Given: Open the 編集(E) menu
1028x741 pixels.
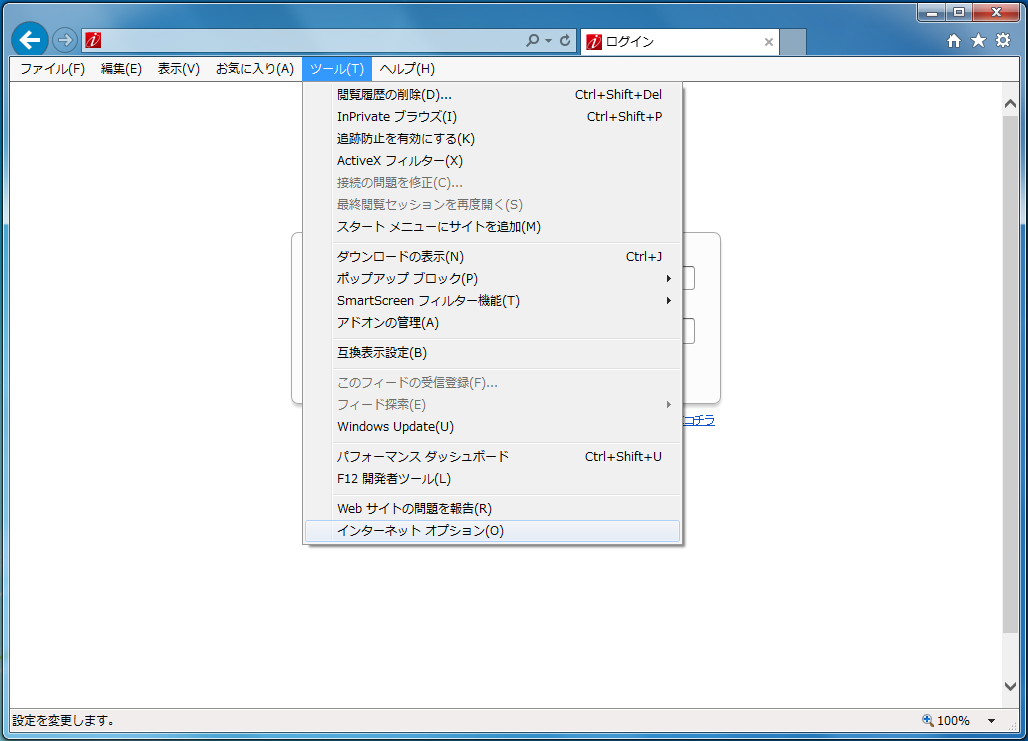Looking at the screenshot, I should tap(121, 69).
